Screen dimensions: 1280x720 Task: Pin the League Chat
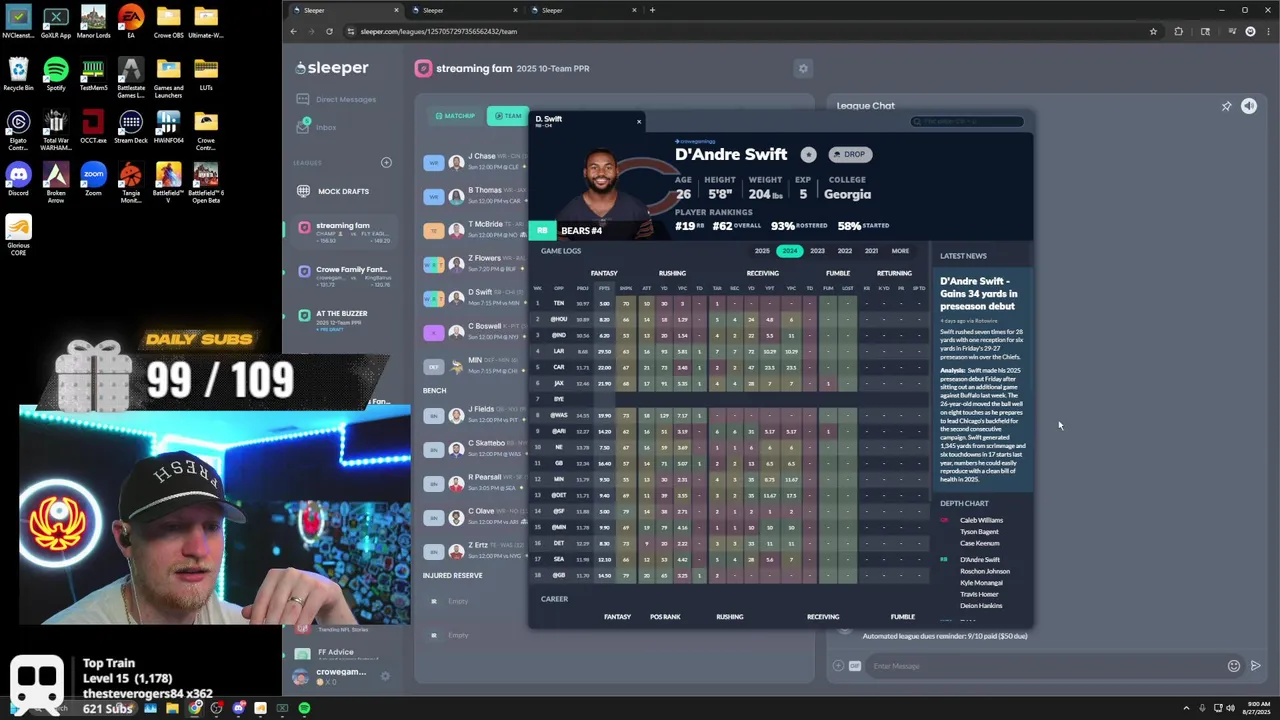tap(1226, 106)
